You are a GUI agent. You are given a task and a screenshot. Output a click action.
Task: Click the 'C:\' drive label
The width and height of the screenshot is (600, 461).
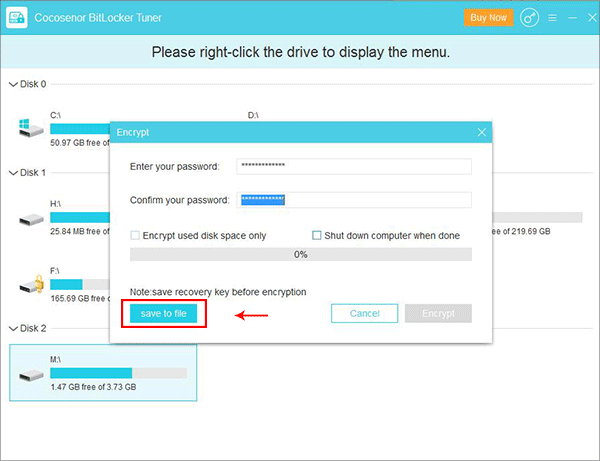click(55, 115)
